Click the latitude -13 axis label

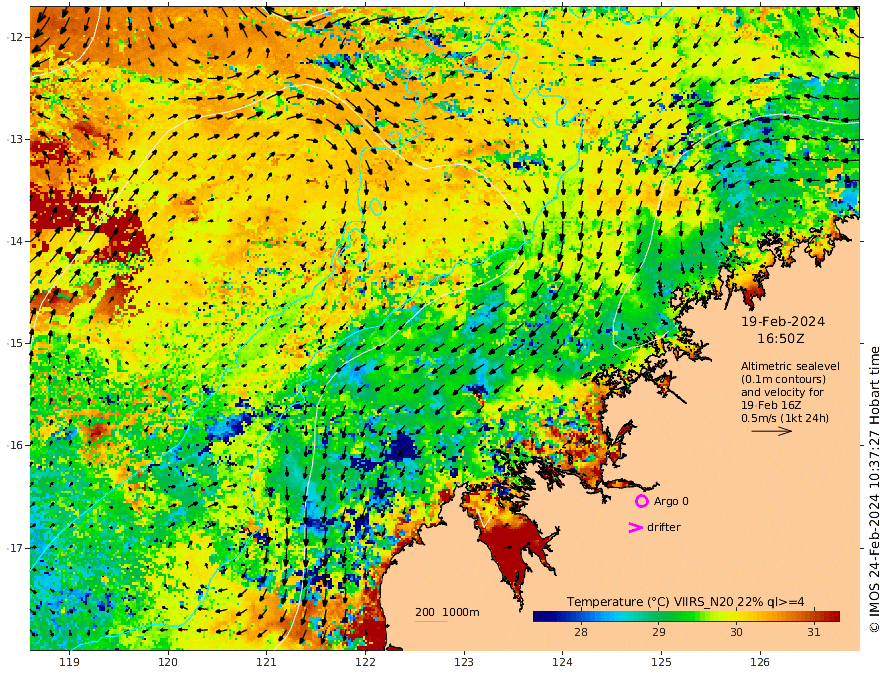15,139
